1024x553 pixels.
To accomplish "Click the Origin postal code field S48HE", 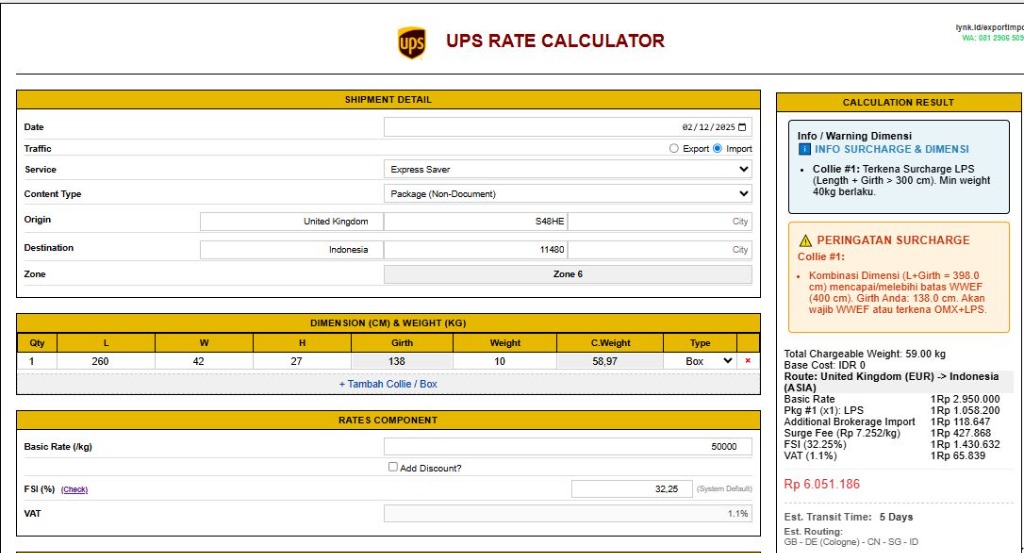I will coord(475,222).
